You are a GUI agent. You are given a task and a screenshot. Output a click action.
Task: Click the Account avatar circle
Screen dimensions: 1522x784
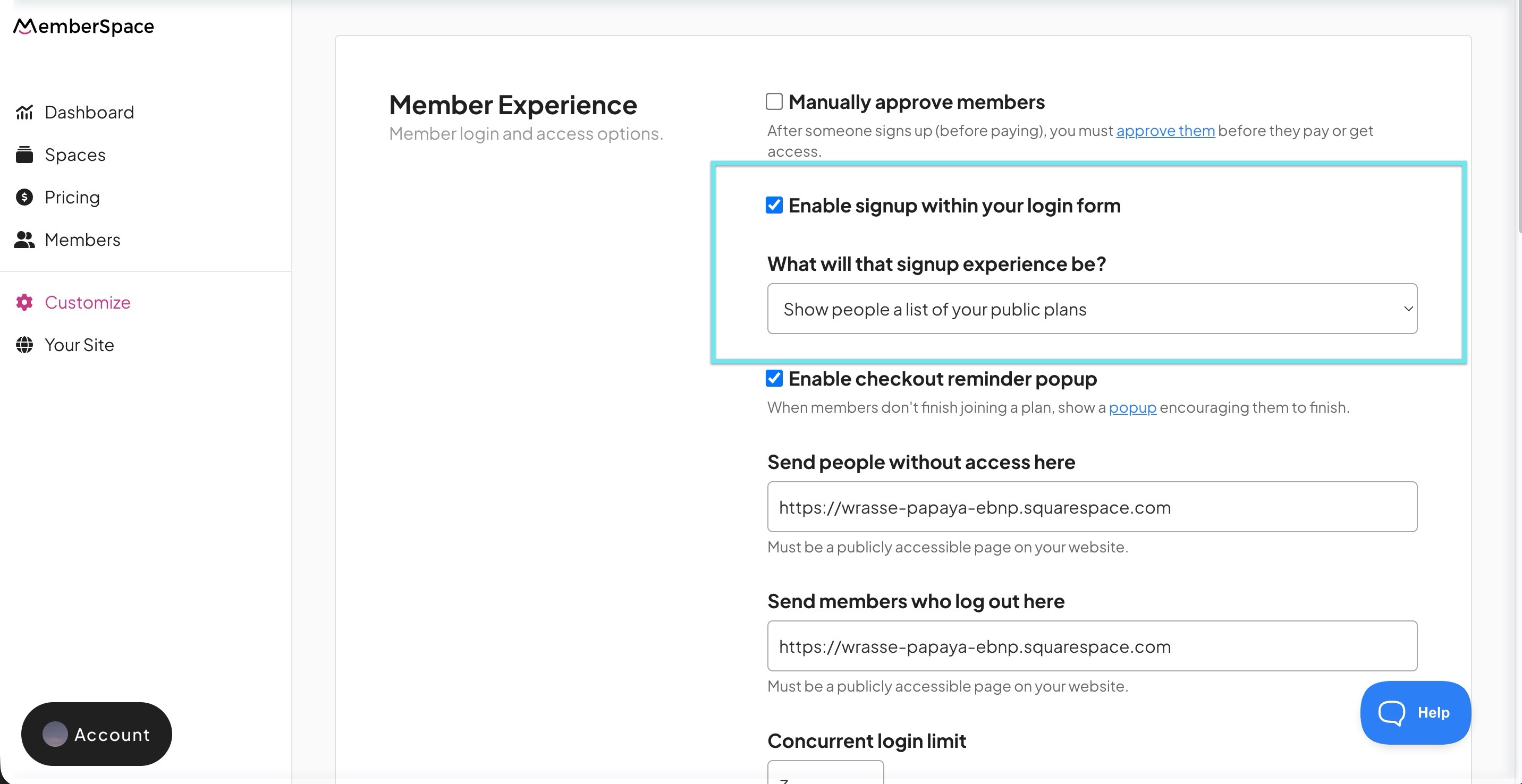point(55,734)
